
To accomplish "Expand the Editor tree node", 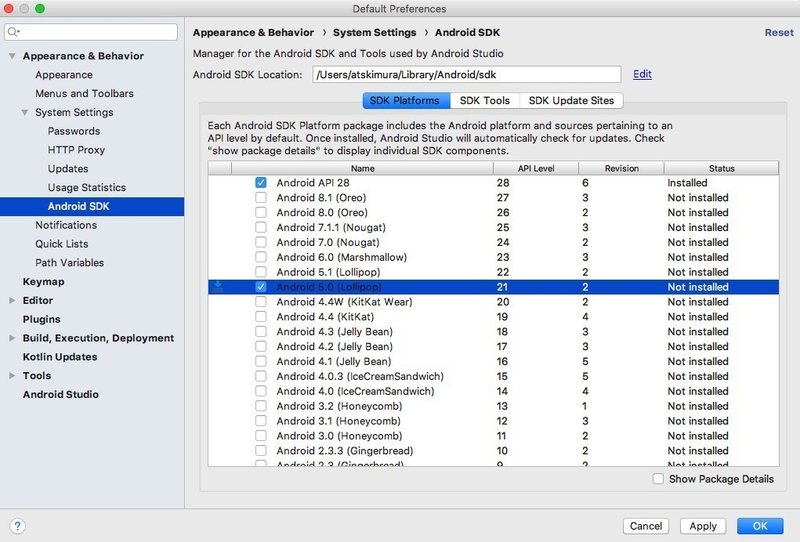I will (x=12, y=301).
